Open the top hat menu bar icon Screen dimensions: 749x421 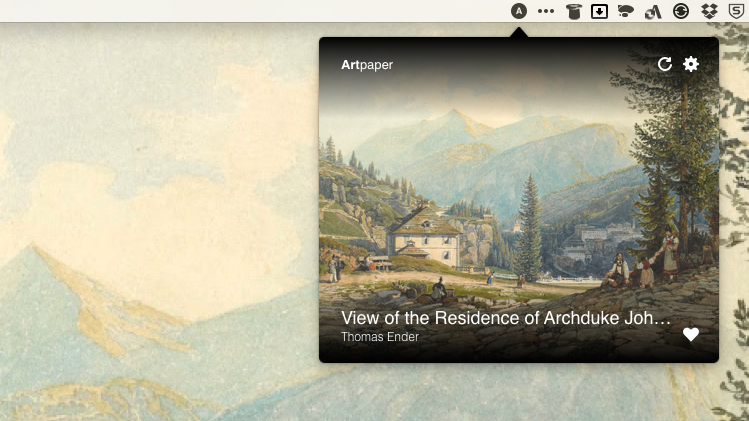(573, 11)
